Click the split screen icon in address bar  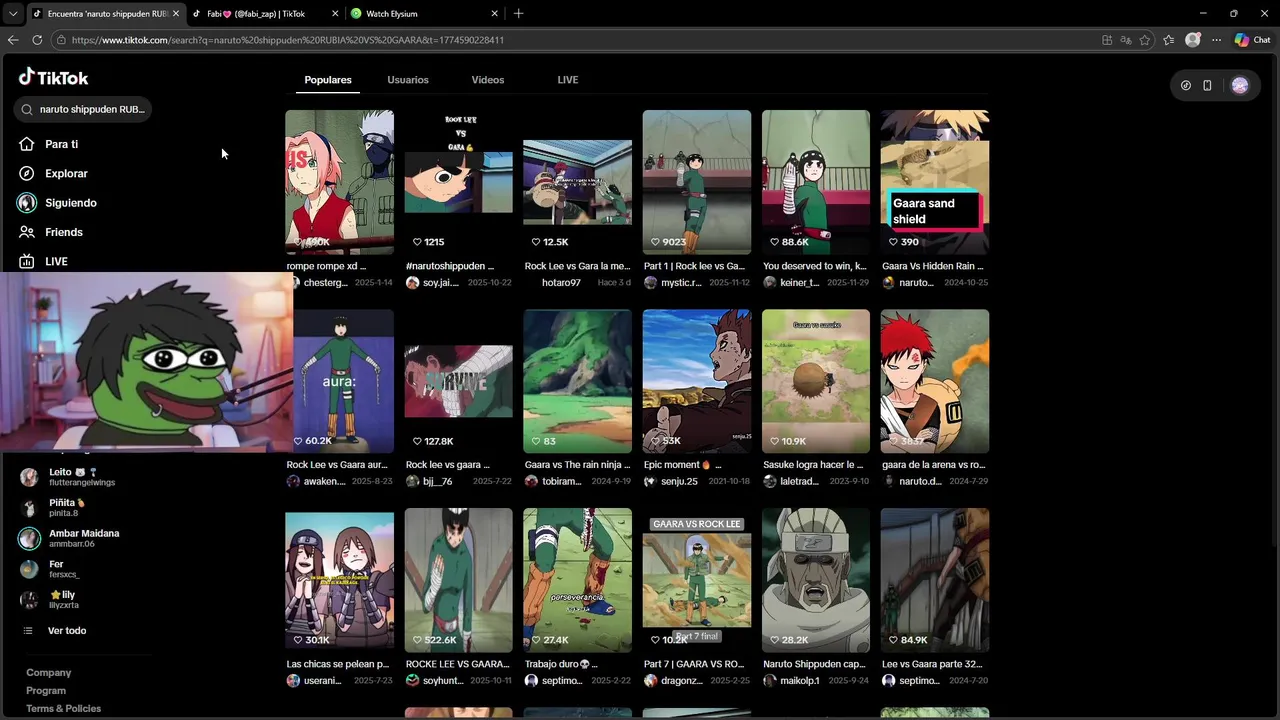pos(1107,40)
